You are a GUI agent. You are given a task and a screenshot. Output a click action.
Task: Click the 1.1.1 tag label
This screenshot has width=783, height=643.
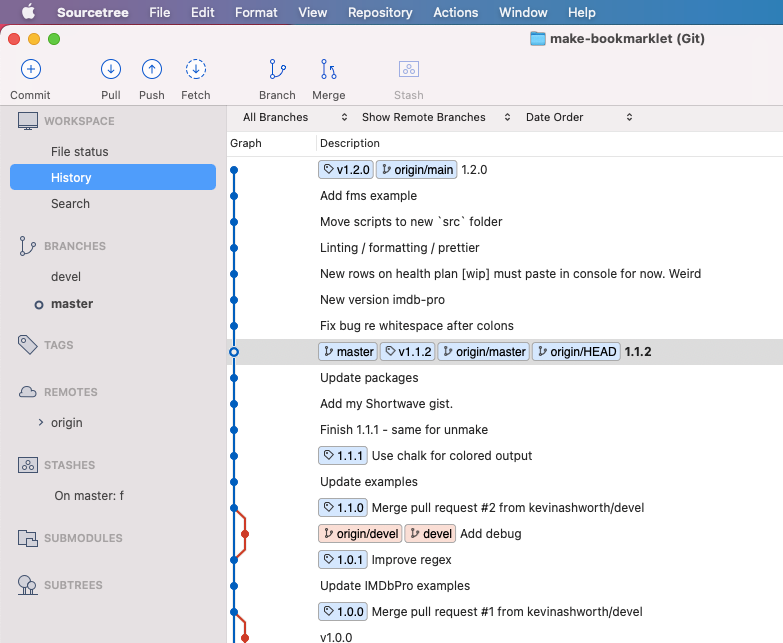[x=343, y=456]
